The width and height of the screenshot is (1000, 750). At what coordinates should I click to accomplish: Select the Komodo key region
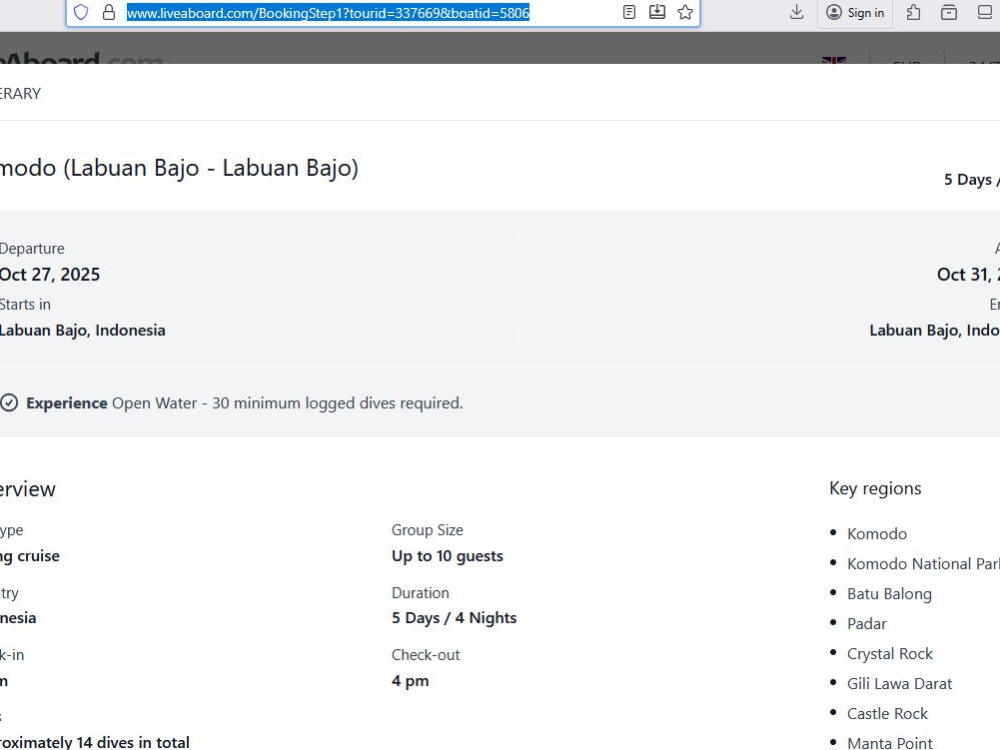(876, 534)
